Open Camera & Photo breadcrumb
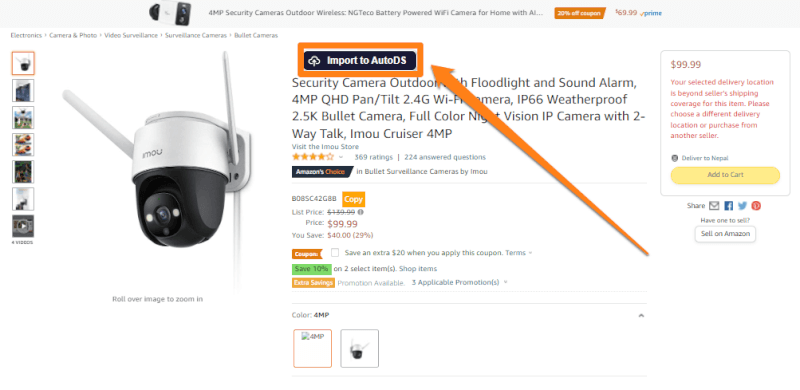The width and height of the screenshot is (800, 390). [x=73, y=35]
